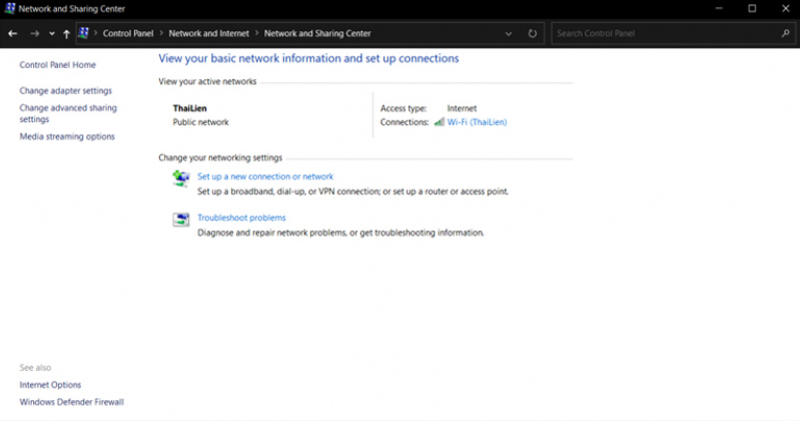The image size is (800, 424).
Task: Expand the address bar history dropdown
Action: 510,33
